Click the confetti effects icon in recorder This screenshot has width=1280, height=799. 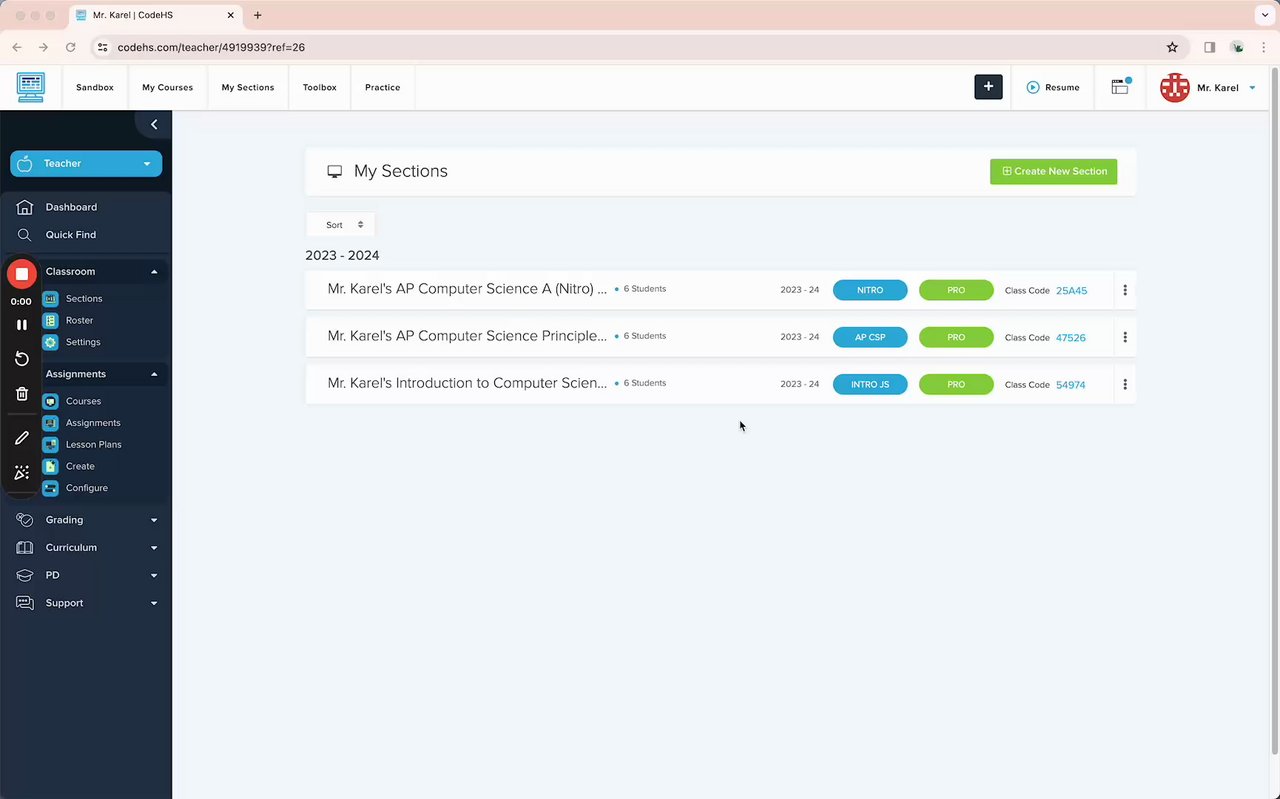pyautogui.click(x=22, y=472)
